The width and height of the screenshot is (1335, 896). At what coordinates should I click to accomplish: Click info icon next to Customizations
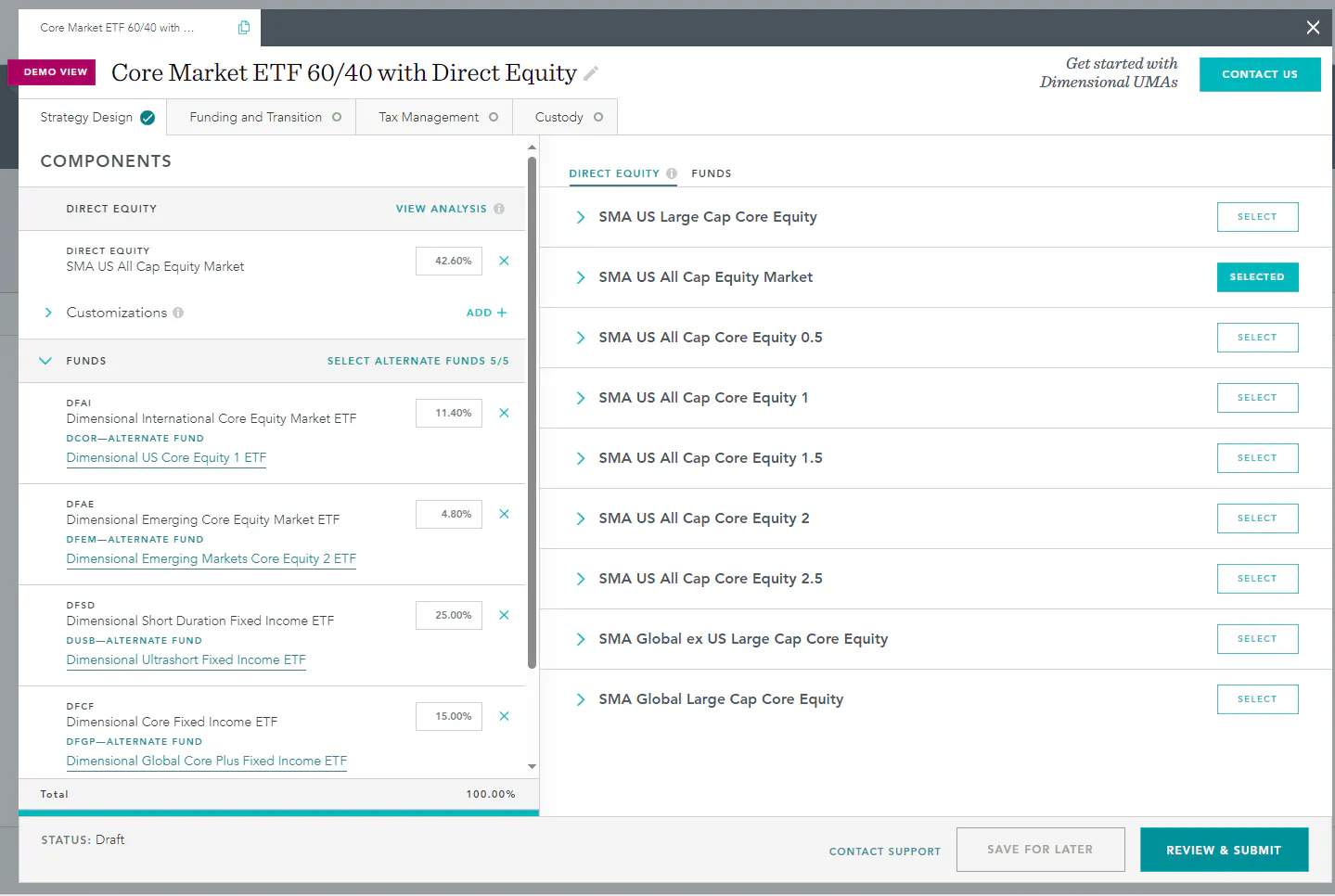click(178, 313)
